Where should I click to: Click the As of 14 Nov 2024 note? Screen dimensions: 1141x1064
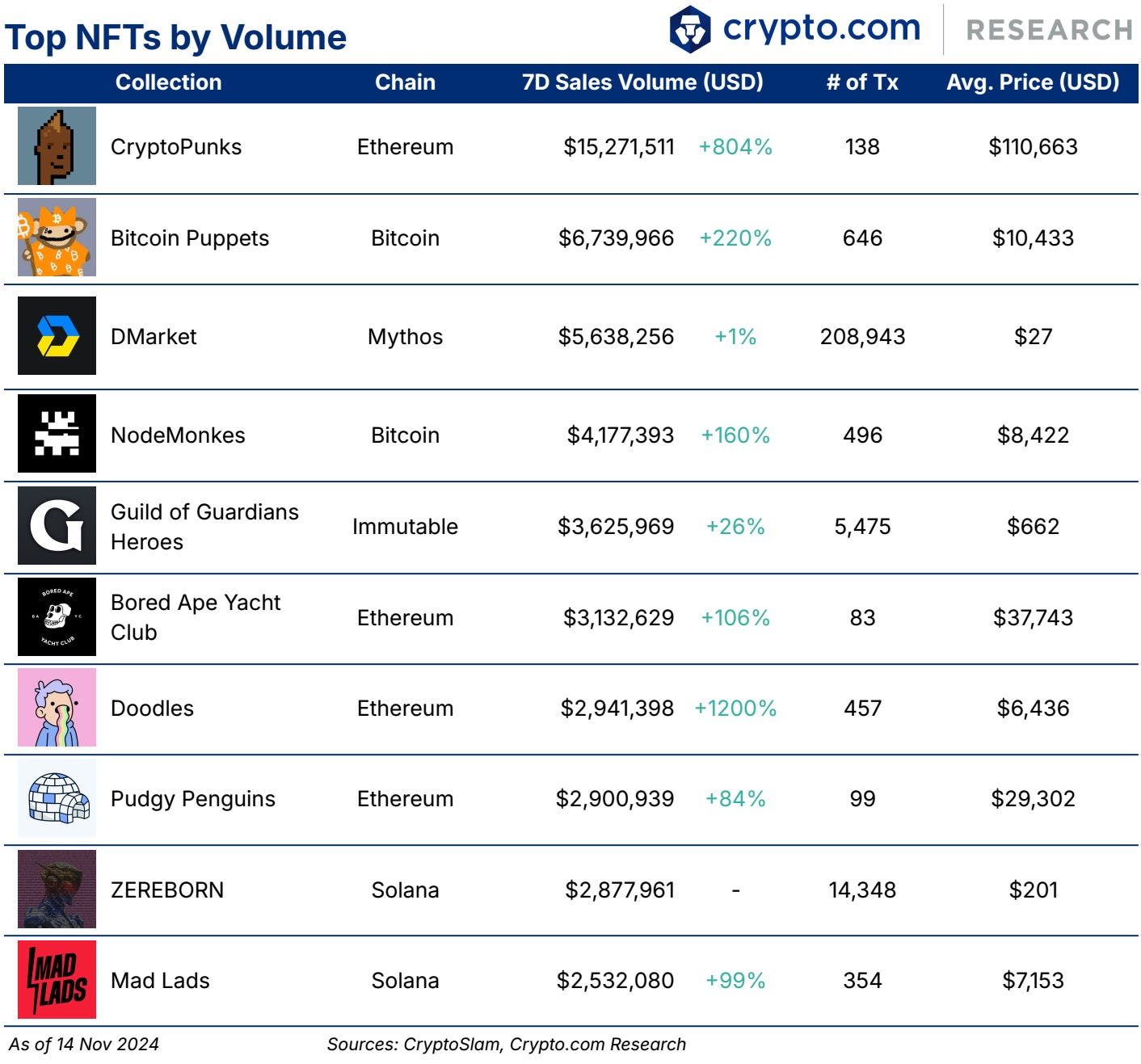click(84, 1045)
